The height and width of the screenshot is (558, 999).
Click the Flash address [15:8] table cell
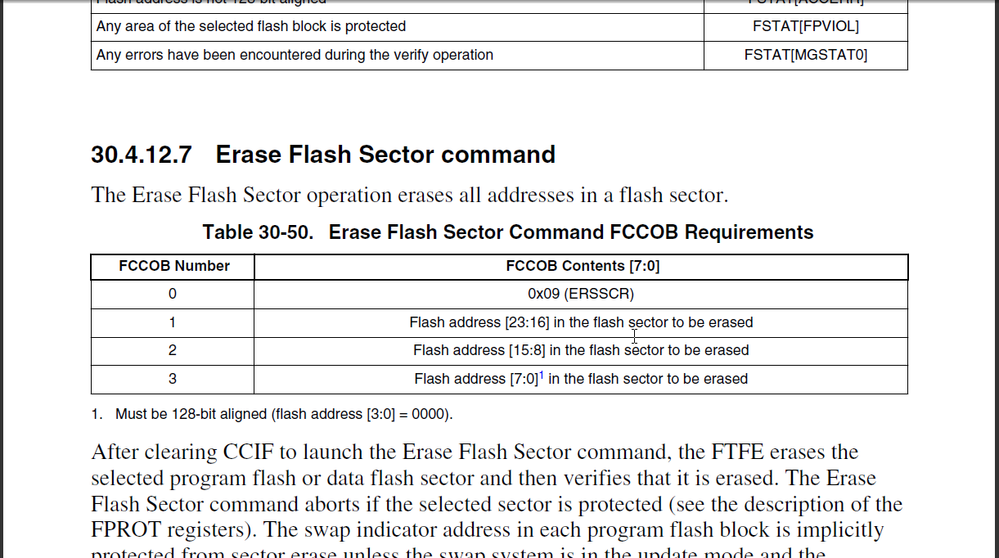[581, 350]
